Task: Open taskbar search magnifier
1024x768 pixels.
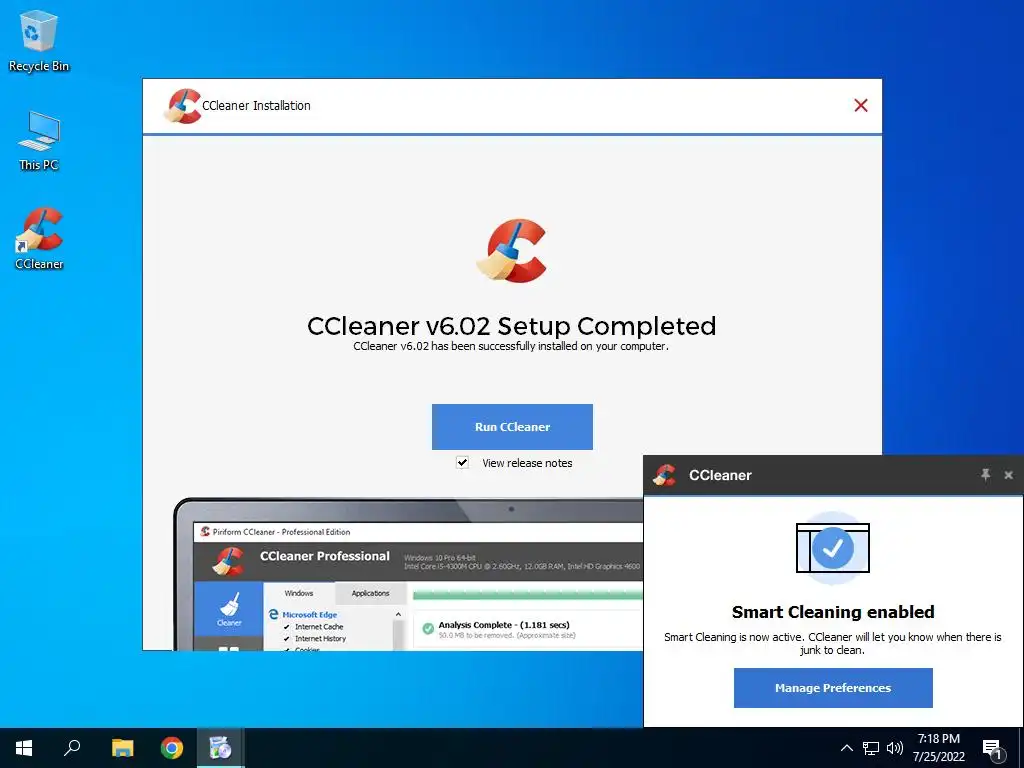Action: (72, 748)
